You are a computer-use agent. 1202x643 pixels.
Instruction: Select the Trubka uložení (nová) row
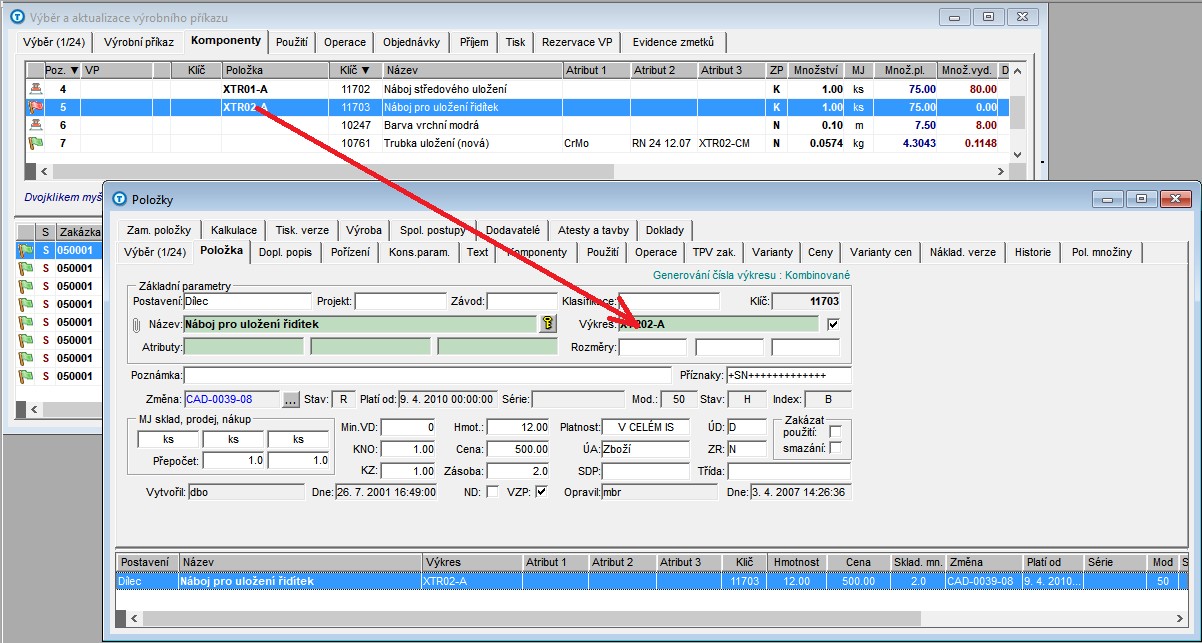click(517, 143)
